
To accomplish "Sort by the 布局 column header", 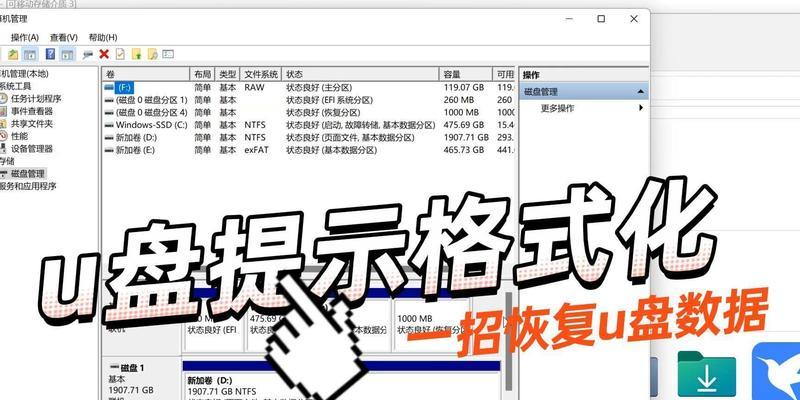I will 202,74.
